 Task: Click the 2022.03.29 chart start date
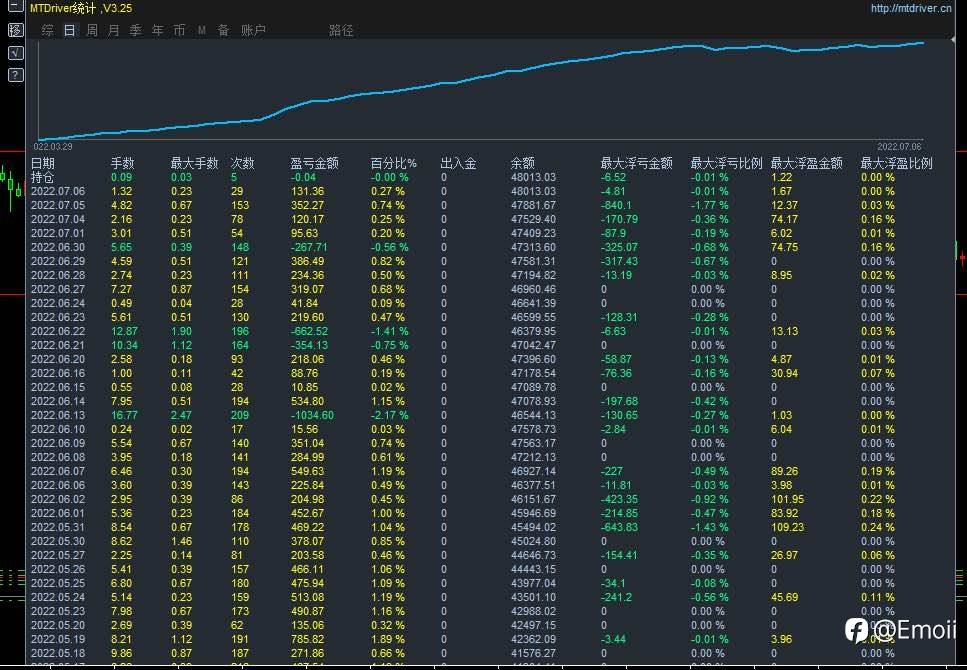click(52, 146)
